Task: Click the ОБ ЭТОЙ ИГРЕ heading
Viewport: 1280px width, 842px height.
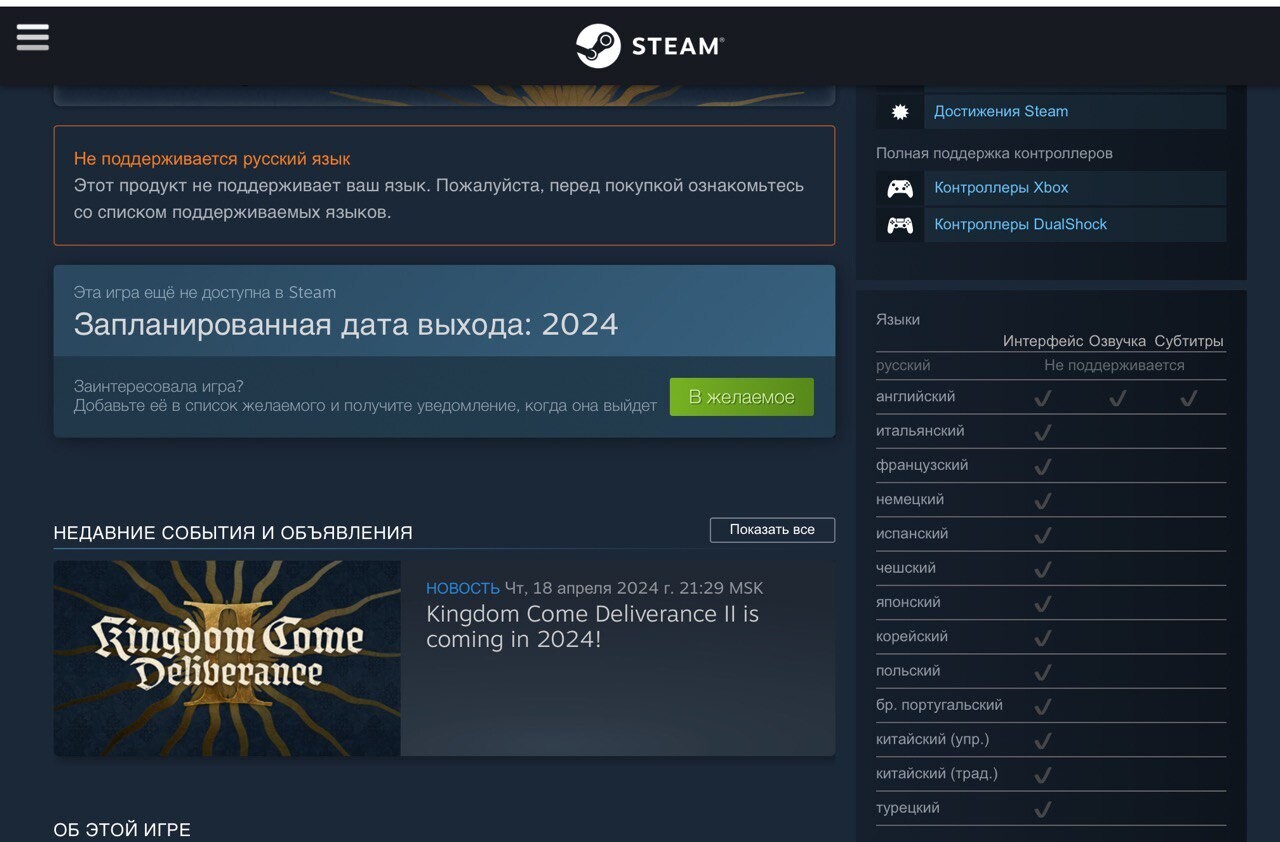Action: pyautogui.click(x=122, y=830)
